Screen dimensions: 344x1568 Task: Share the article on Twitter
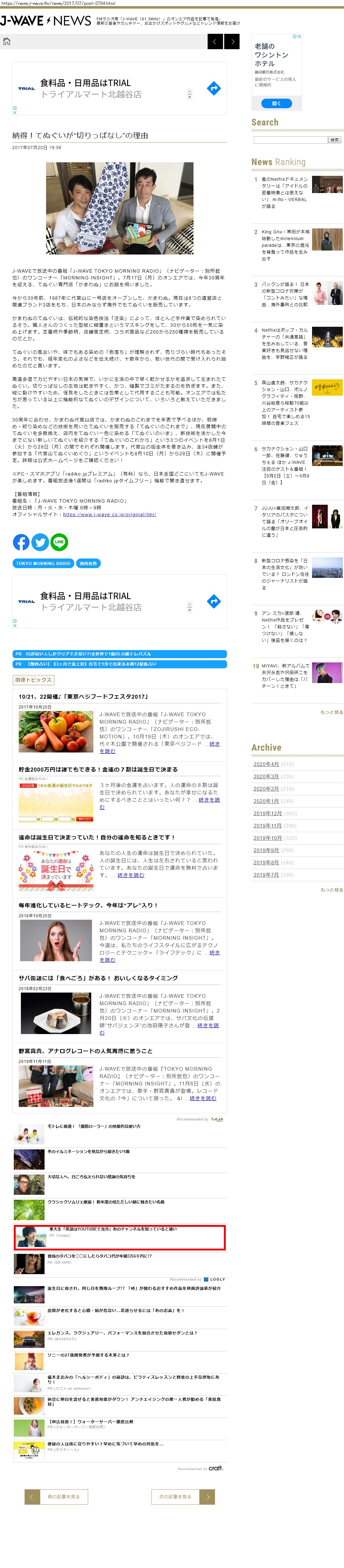click(40, 541)
